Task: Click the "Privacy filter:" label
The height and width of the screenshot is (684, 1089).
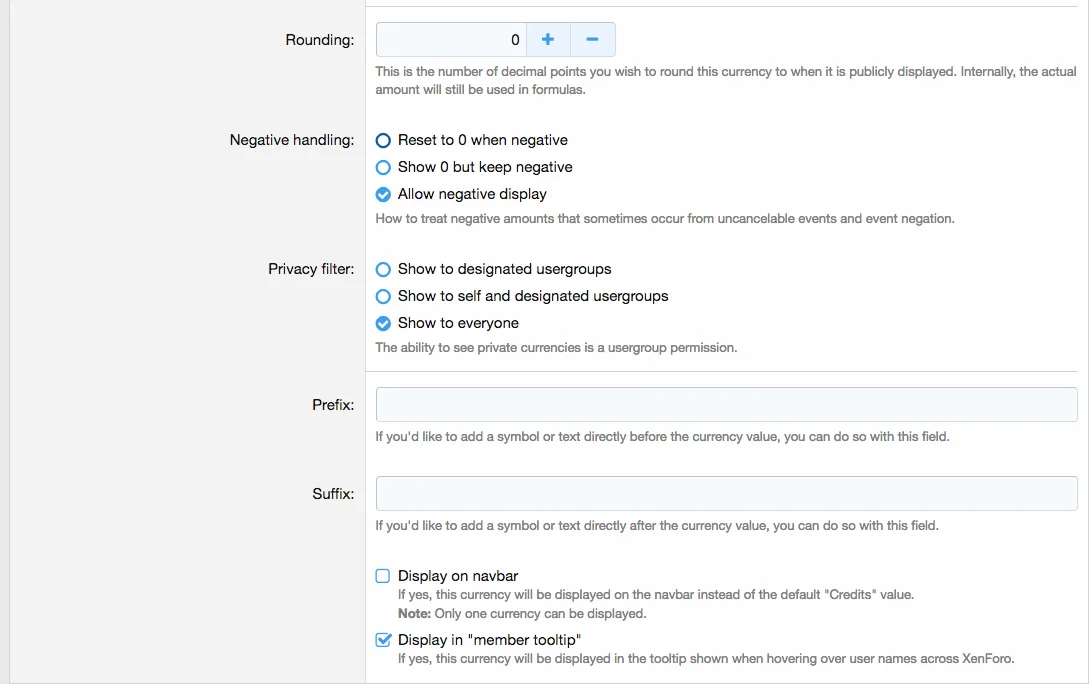Action: tap(310, 269)
